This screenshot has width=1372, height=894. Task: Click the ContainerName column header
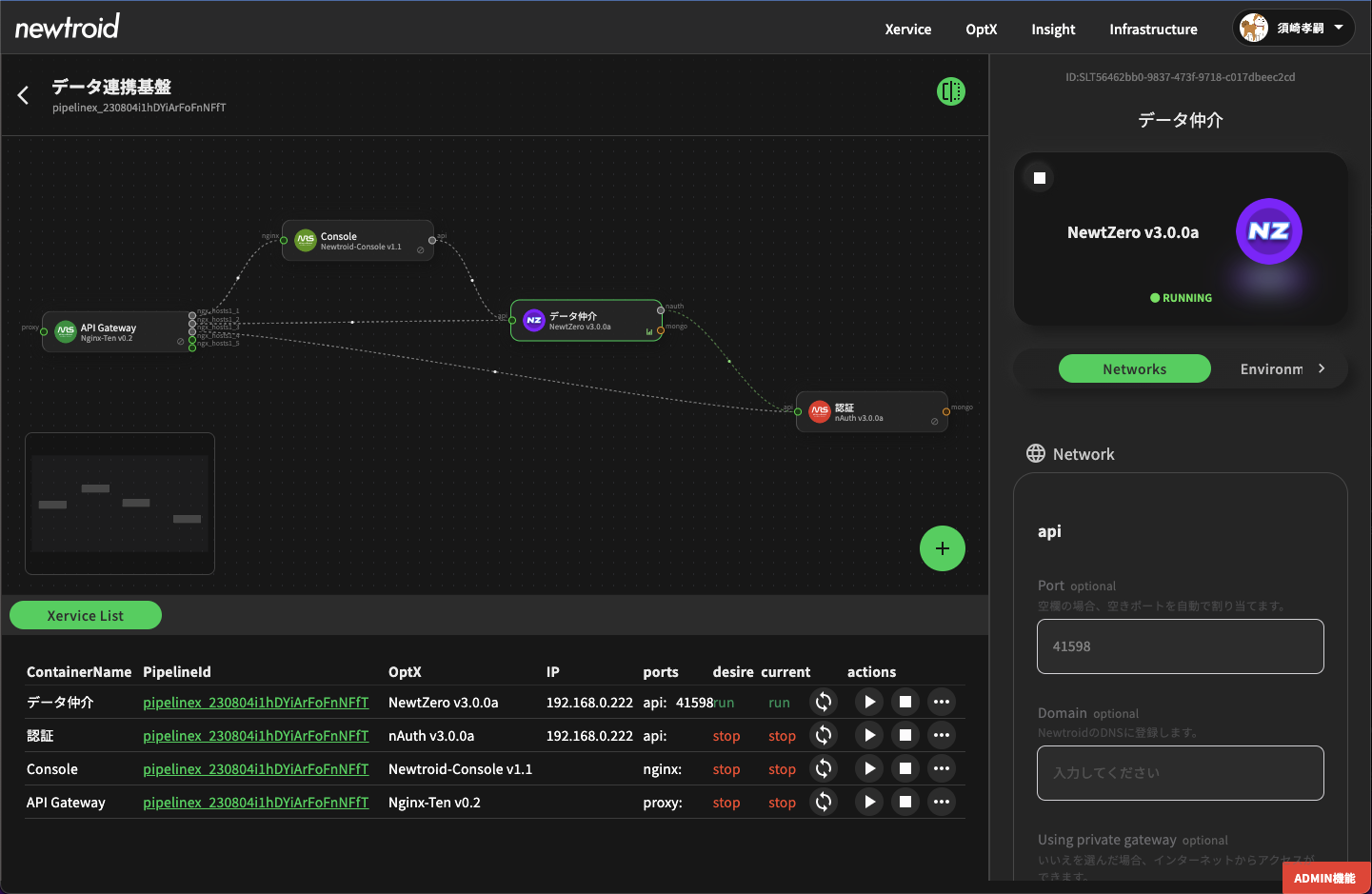[x=79, y=671]
